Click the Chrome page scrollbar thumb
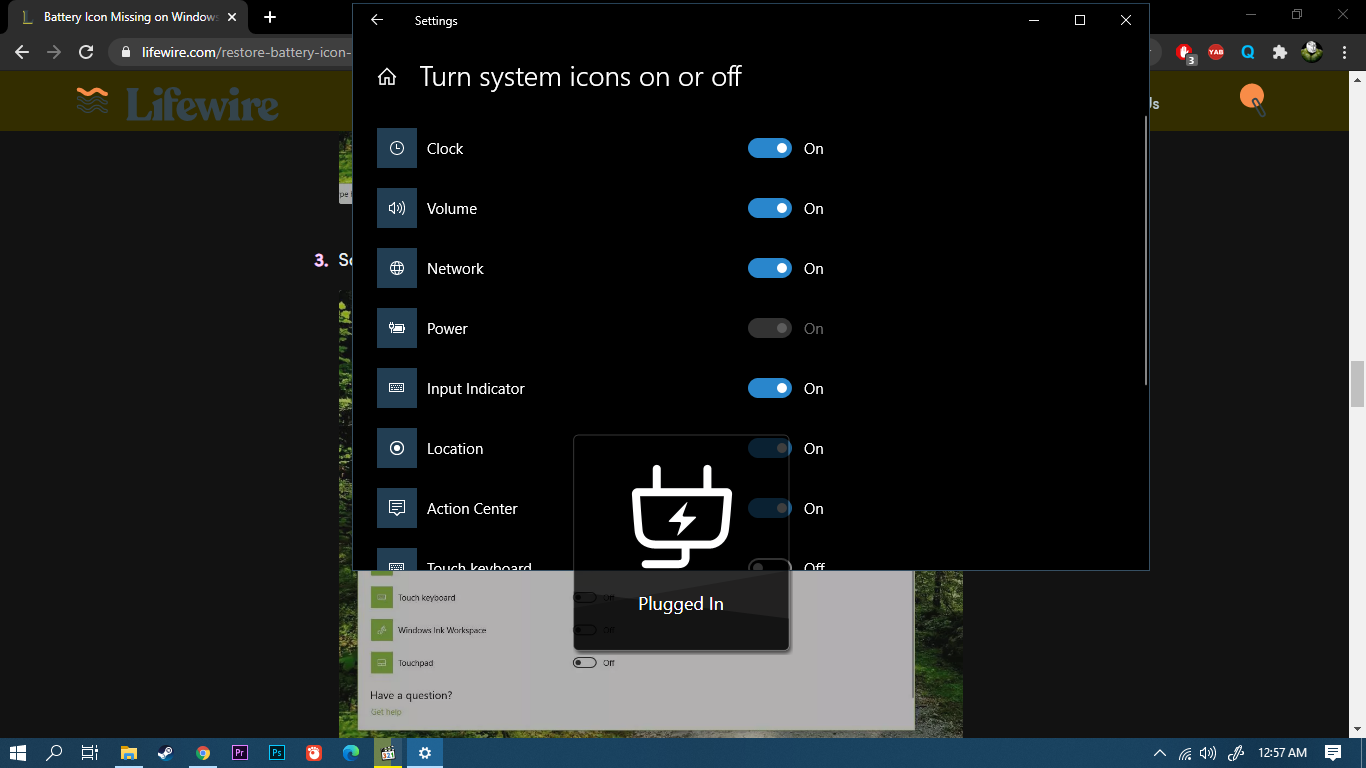The height and width of the screenshot is (768, 1366). point(1357,384)
